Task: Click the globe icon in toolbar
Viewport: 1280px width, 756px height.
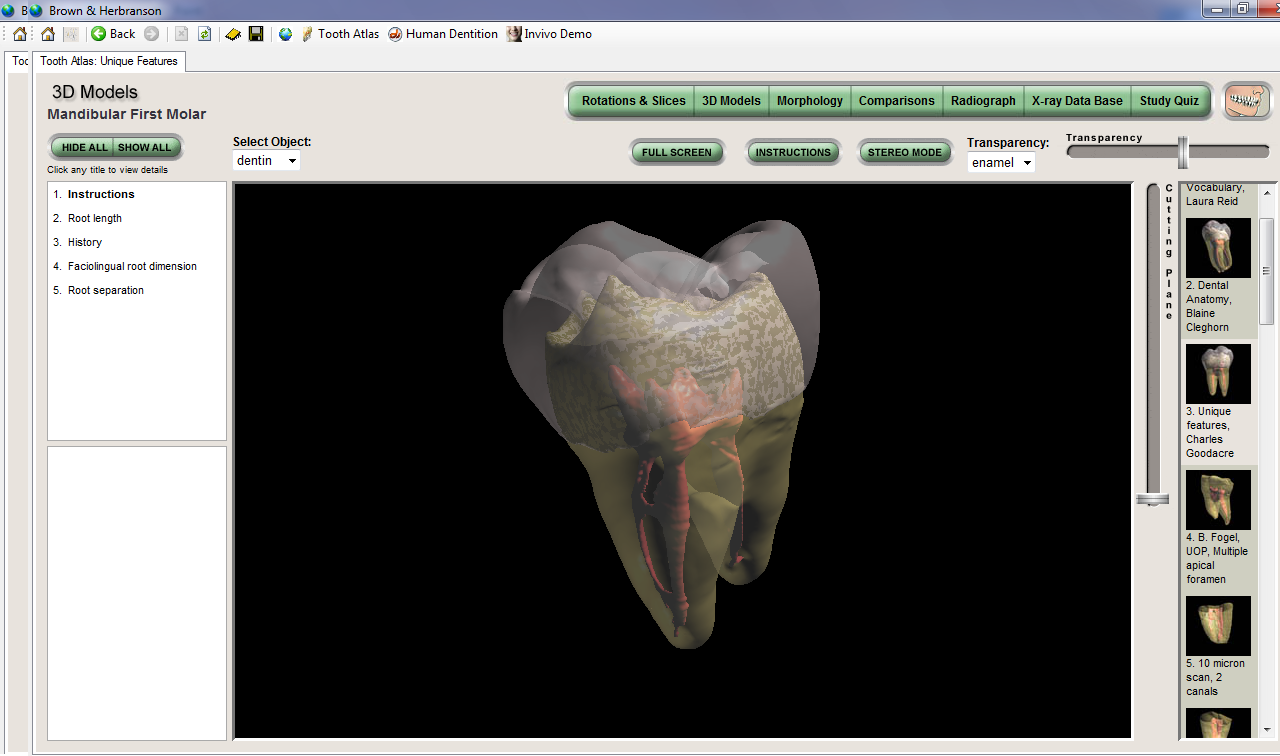Action: point(285,34)
